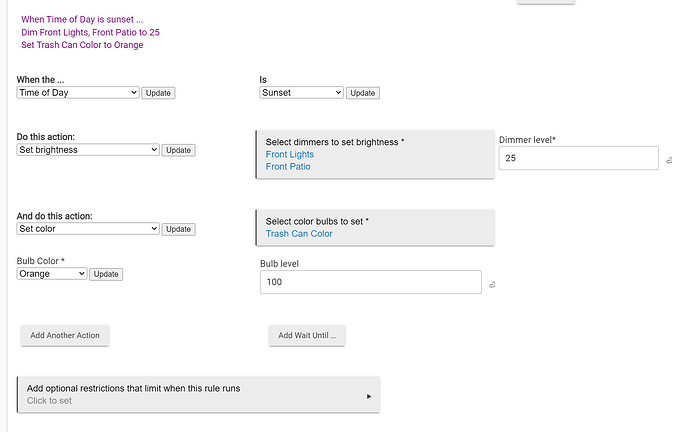Click the enter icon beside Dimmer level
The image size is (690, 432).
[x=668, y=160]
